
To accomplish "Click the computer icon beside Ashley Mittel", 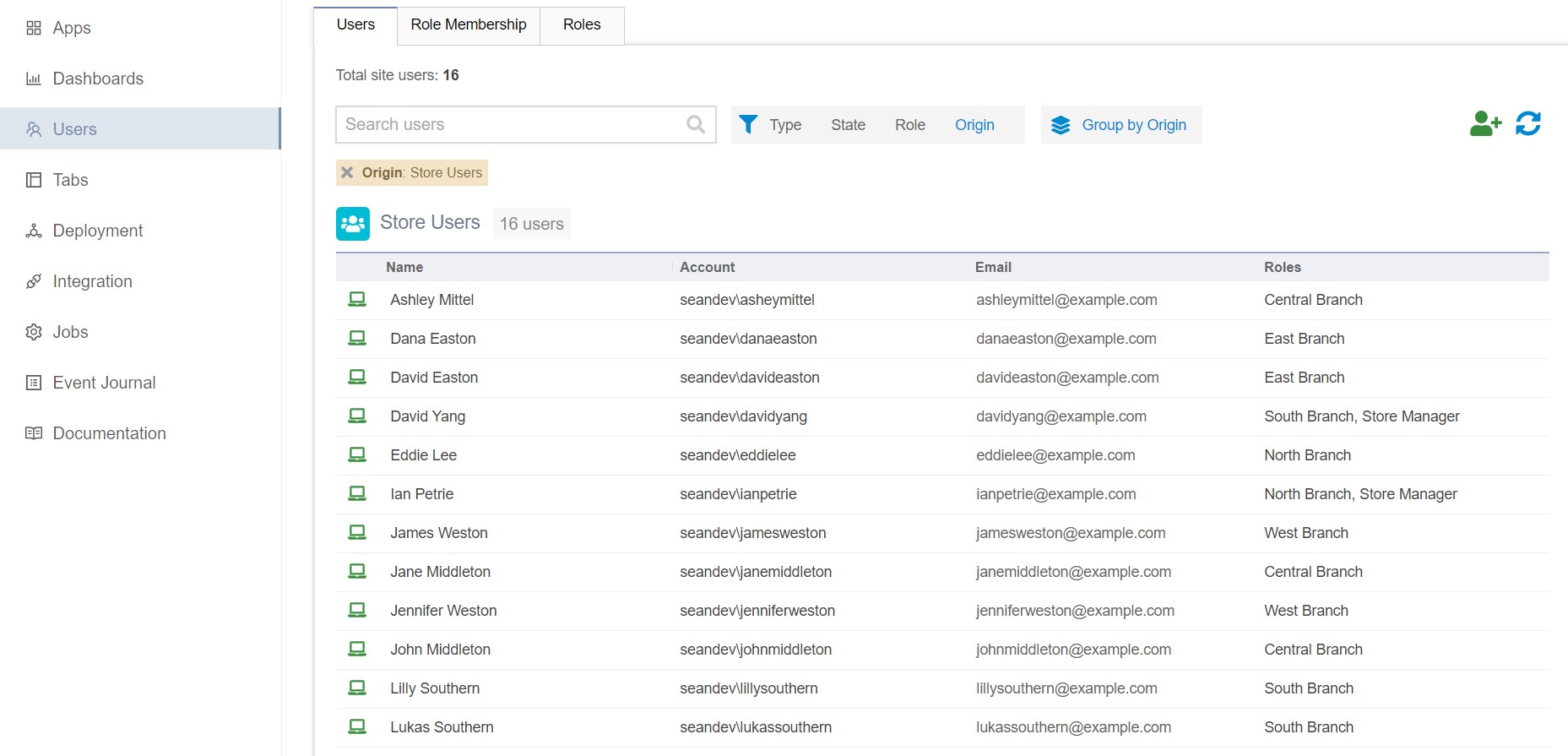I will click(357, 300).
